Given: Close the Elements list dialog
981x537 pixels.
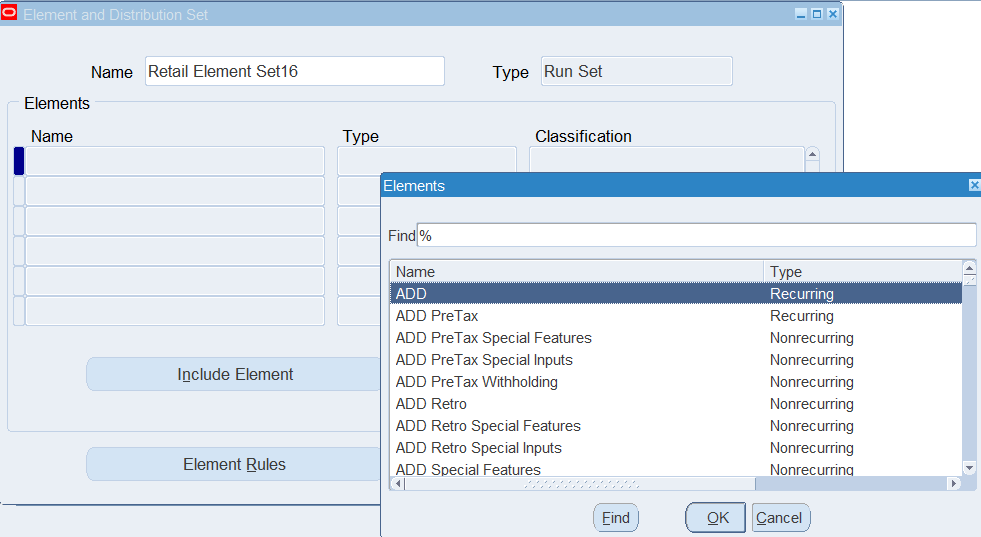Looking at the screenshot, I should click(974, 186).
